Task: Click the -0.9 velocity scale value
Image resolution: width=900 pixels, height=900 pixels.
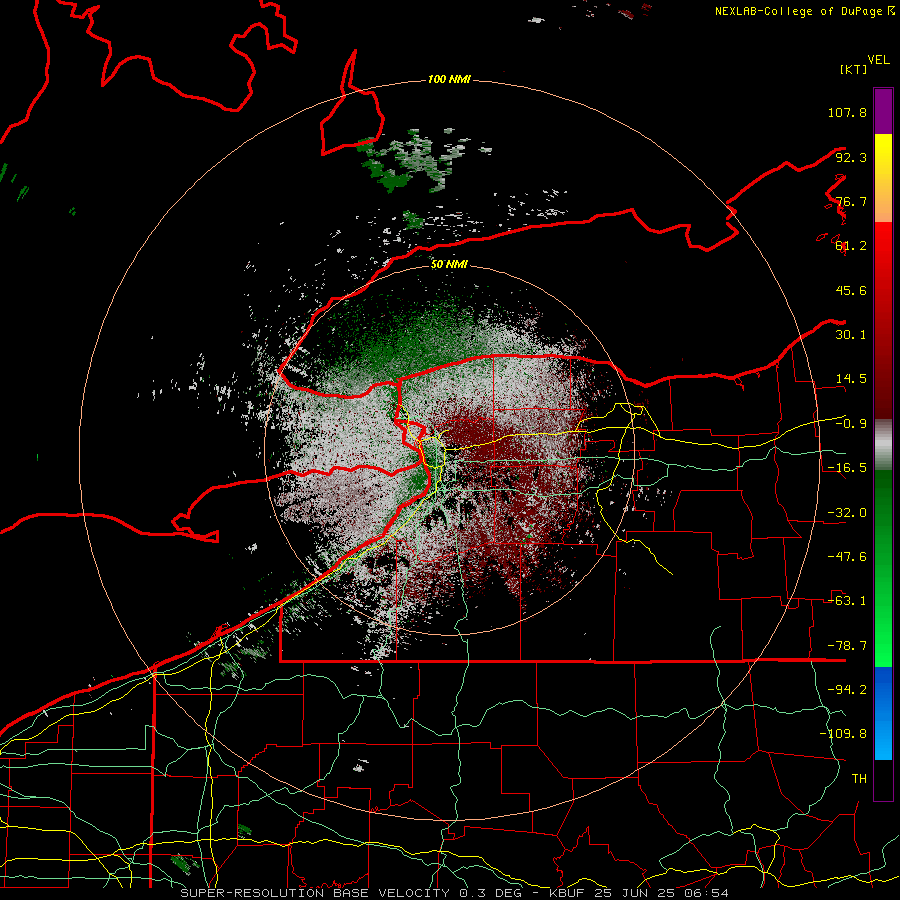Action: point(851,424)
